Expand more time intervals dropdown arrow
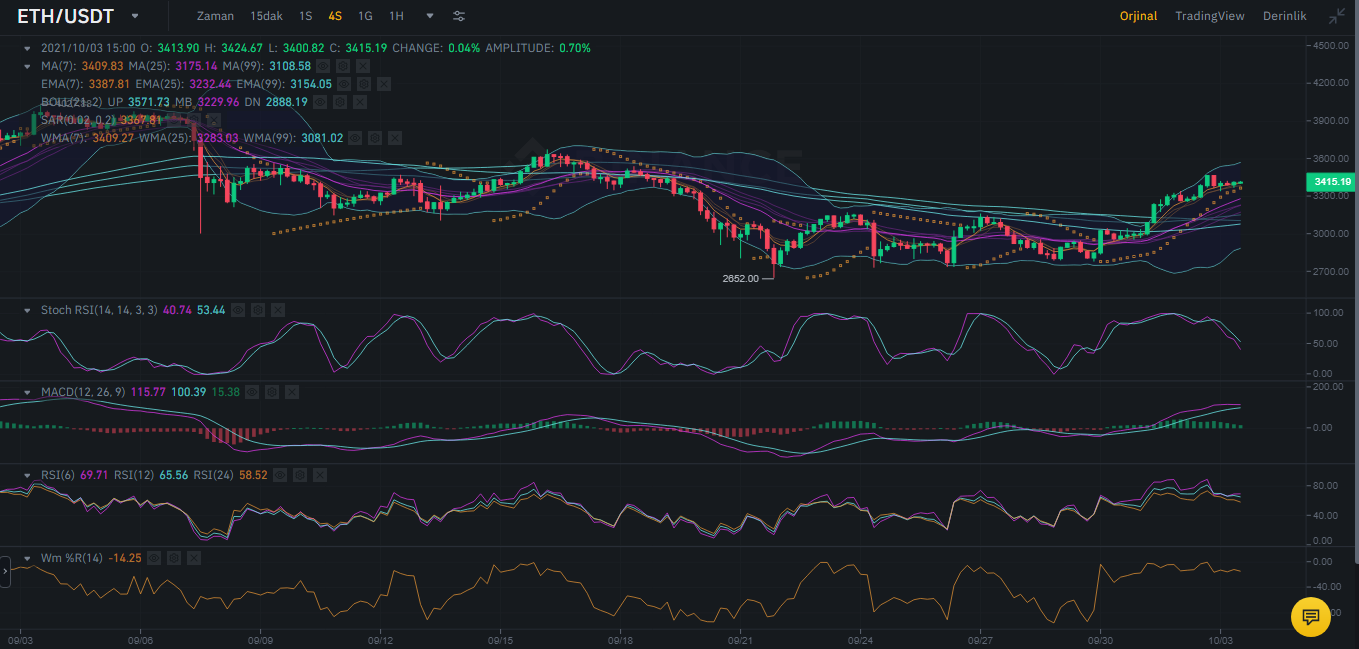Viewport: 1359px width, 649px height. tap(430, 16)
